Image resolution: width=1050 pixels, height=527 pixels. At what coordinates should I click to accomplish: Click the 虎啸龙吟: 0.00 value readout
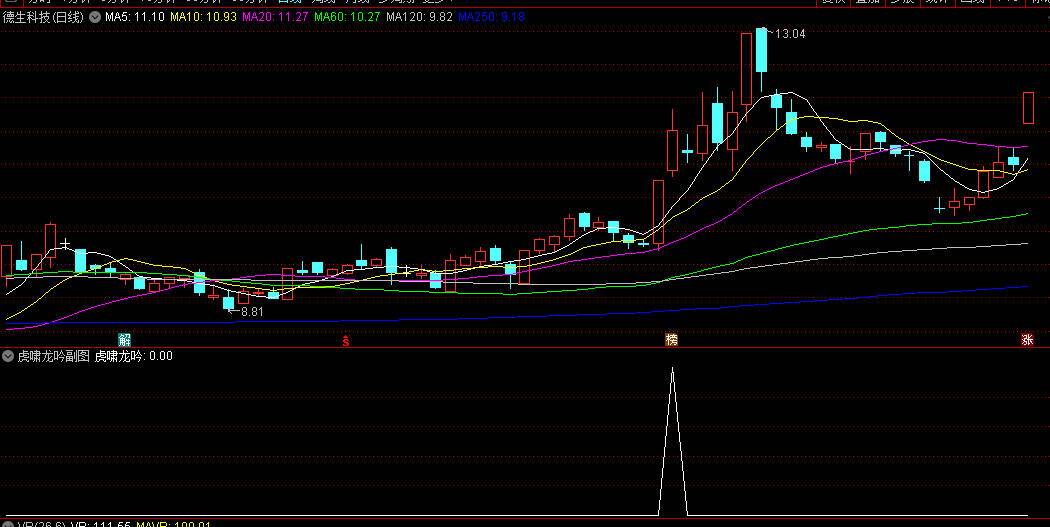click(x=134, y=356)
